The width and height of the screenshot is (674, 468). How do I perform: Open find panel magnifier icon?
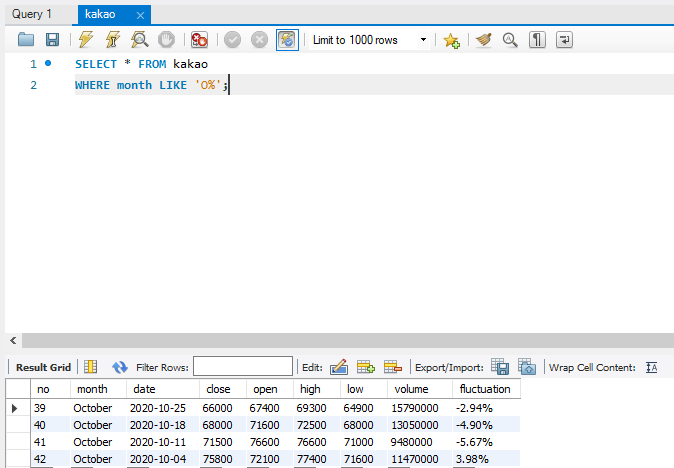coord(510,40)
